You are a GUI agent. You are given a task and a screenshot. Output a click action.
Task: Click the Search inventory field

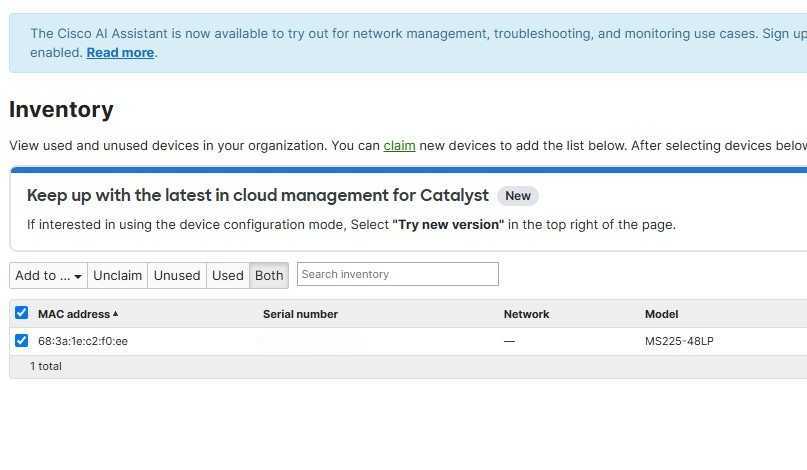pos(397,274)
